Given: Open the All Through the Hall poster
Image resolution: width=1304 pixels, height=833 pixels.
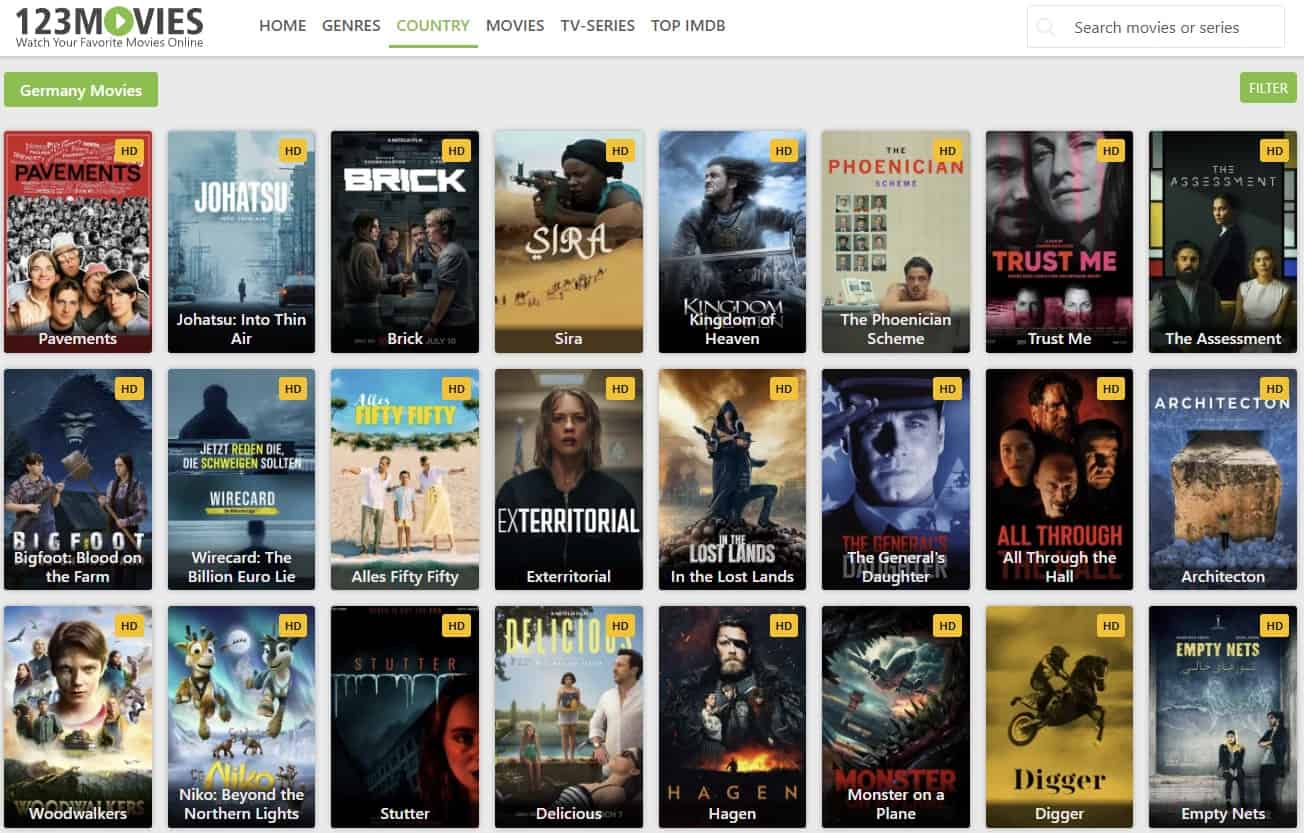Looking at the screenshot, I should pos(1059,479).
